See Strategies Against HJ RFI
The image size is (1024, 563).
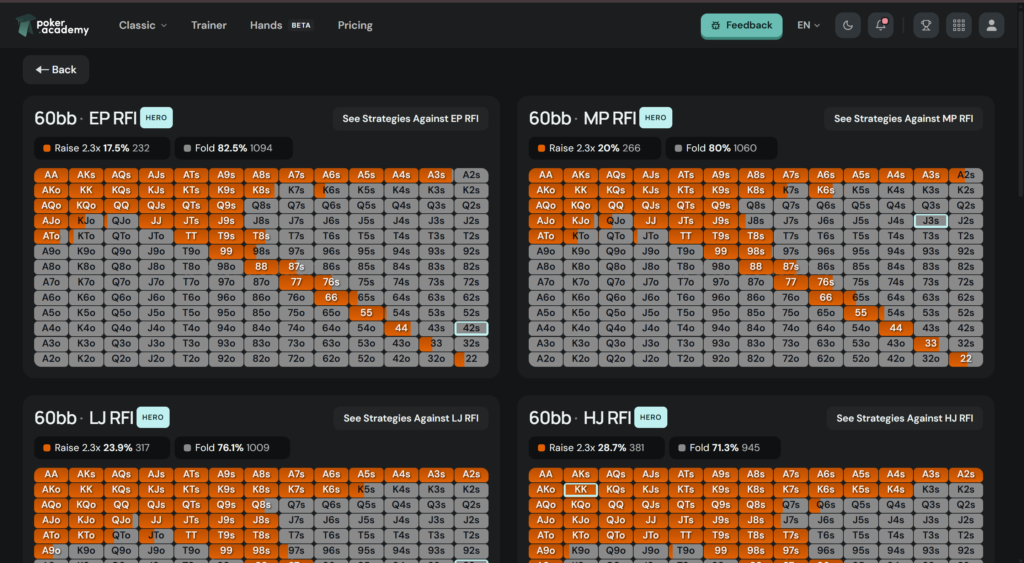coord(904,418)
